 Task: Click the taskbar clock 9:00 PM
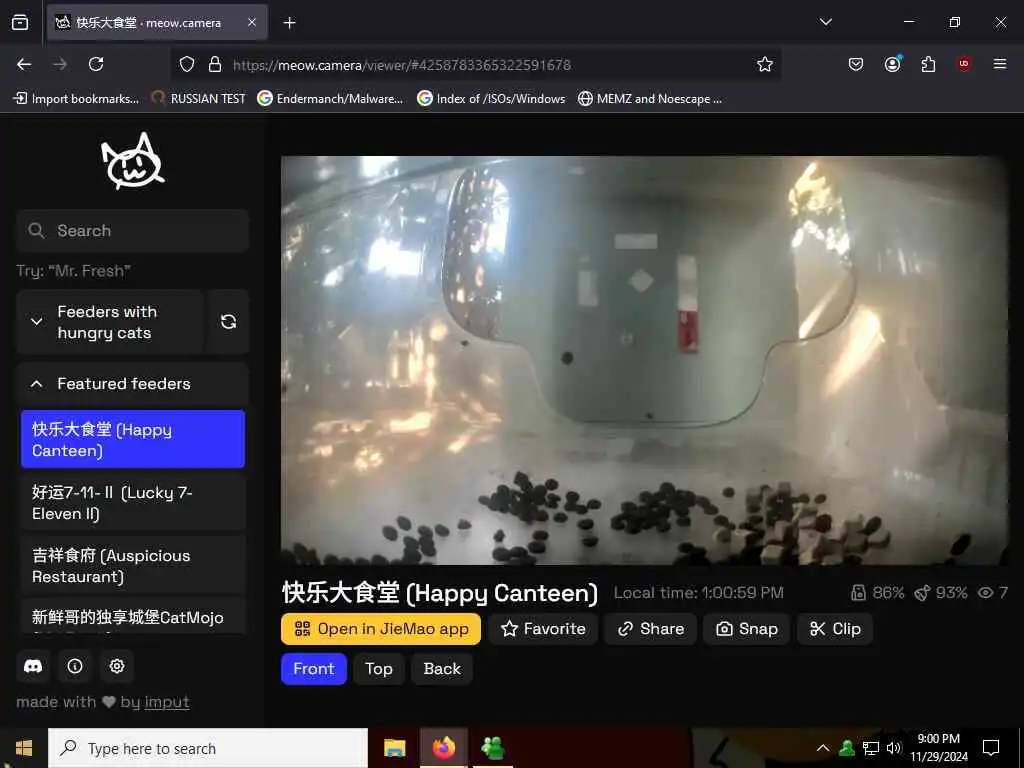[x=938, y=748]
